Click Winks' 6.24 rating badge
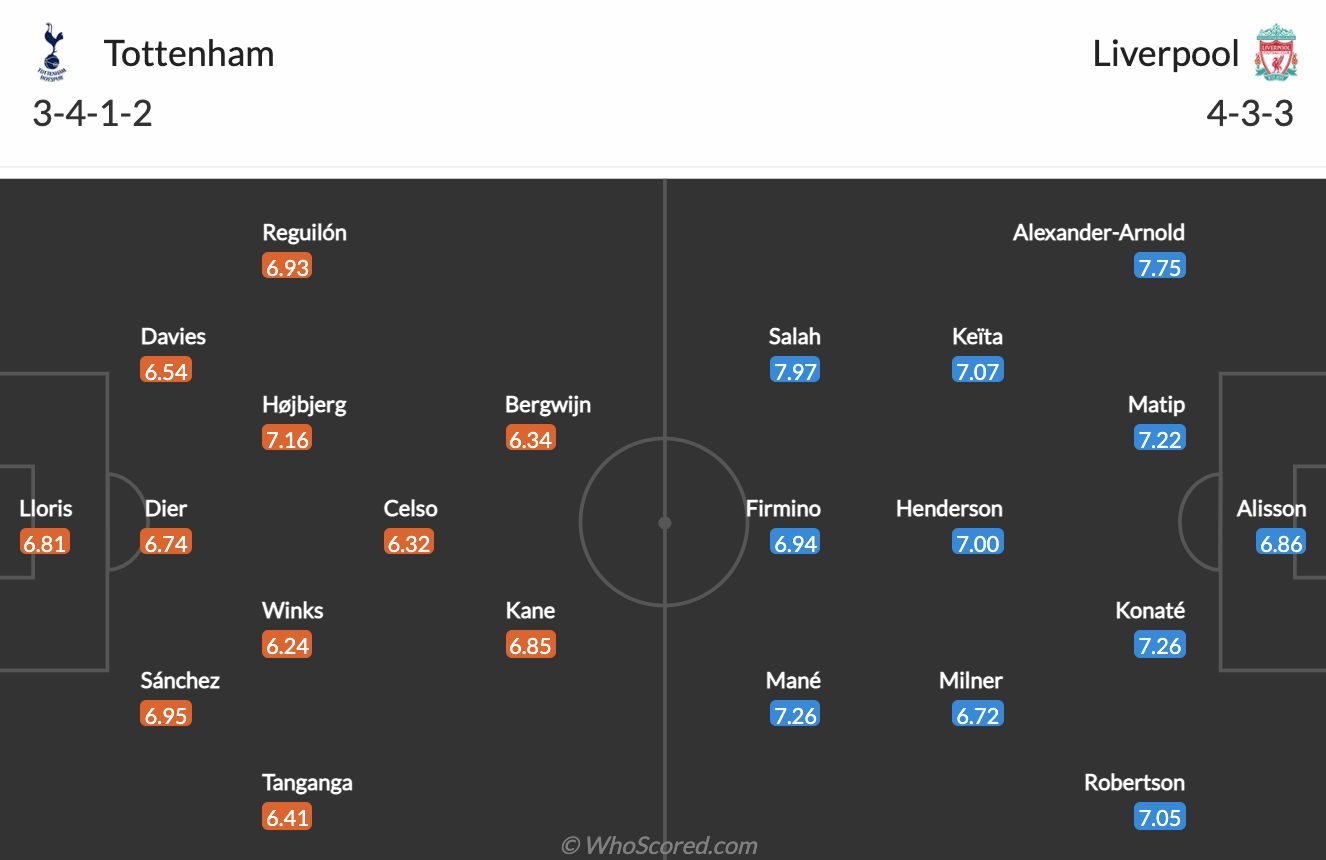1326x860 pixels. pyautogui.click(x=287, y=645)
